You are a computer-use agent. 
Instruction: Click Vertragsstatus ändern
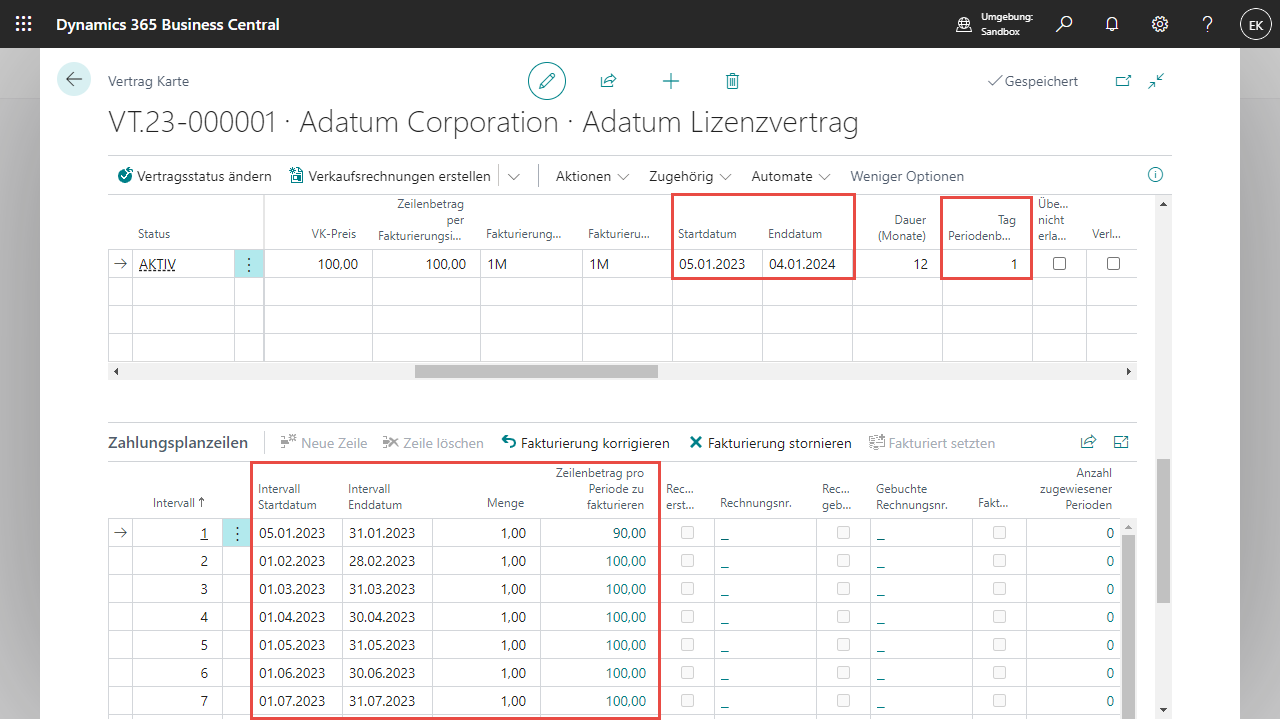pyautogui.click(x=194, y=176)
